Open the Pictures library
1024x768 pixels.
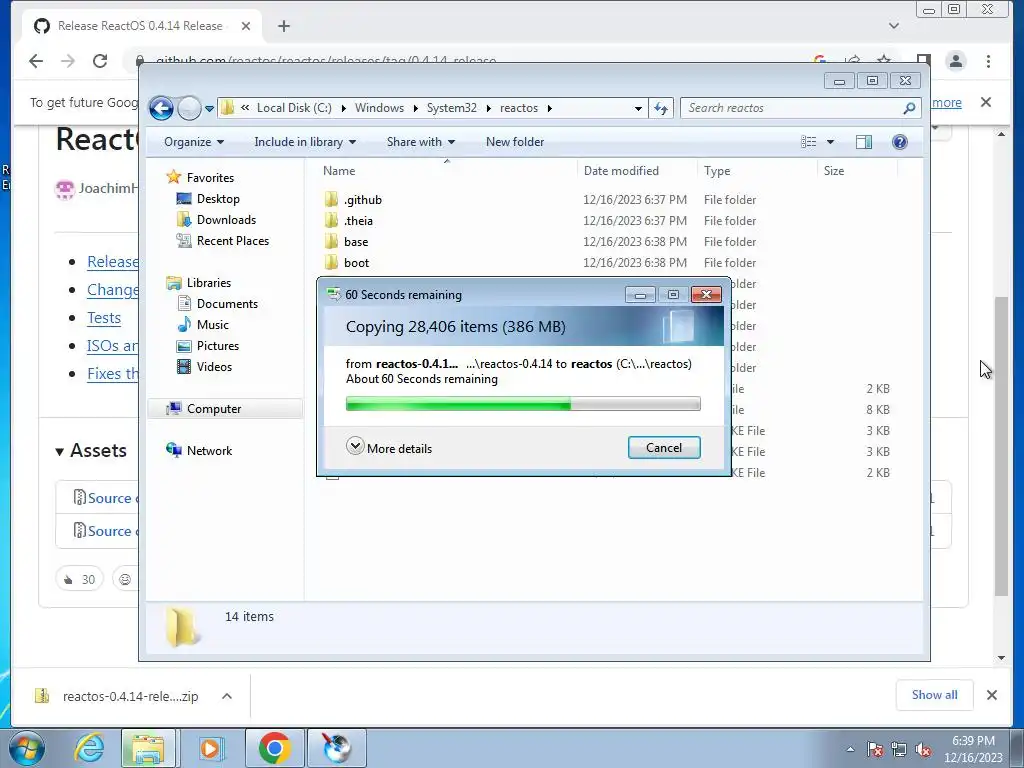[x=217, y=345]
